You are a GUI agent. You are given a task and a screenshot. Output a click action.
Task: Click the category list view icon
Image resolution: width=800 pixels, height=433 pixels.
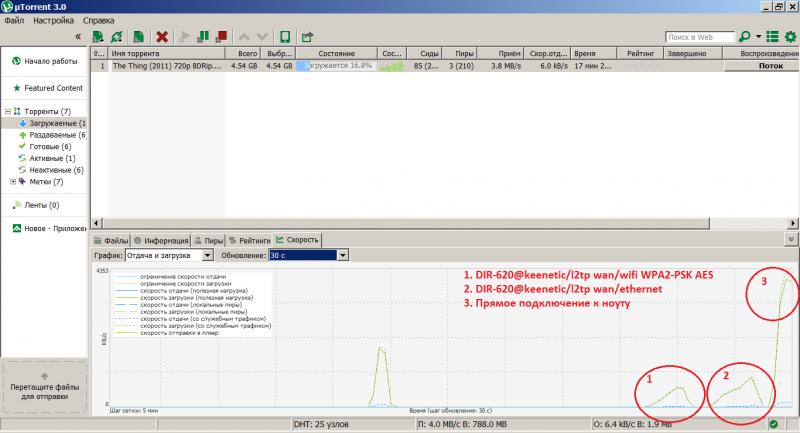click(x=772, y=37)
